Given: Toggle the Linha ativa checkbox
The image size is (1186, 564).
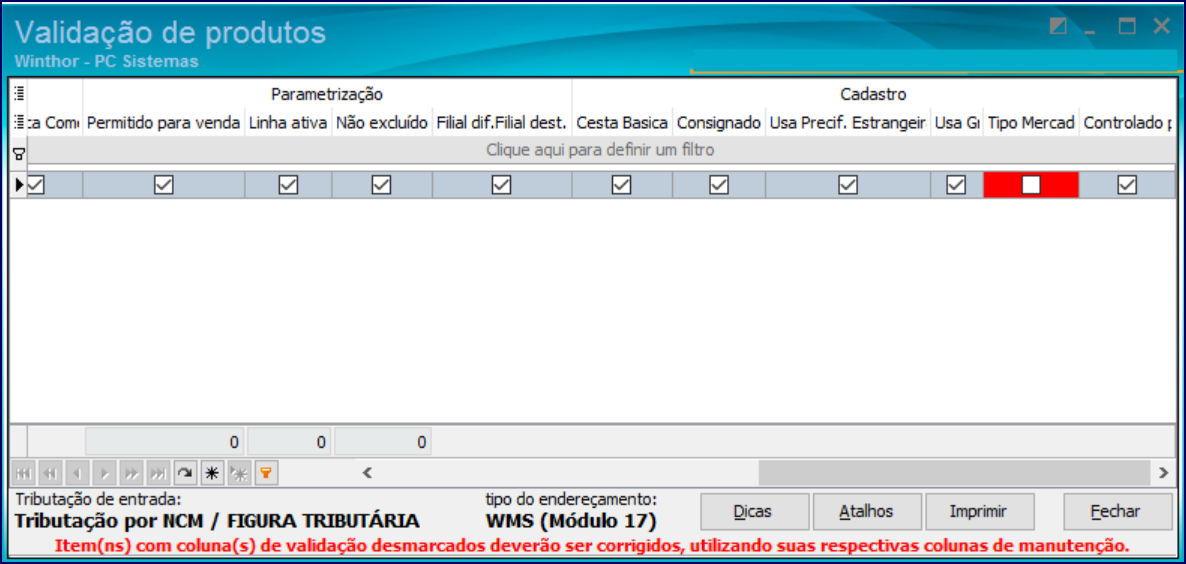Looking at the screenshot, I should (x=288, y=185).
